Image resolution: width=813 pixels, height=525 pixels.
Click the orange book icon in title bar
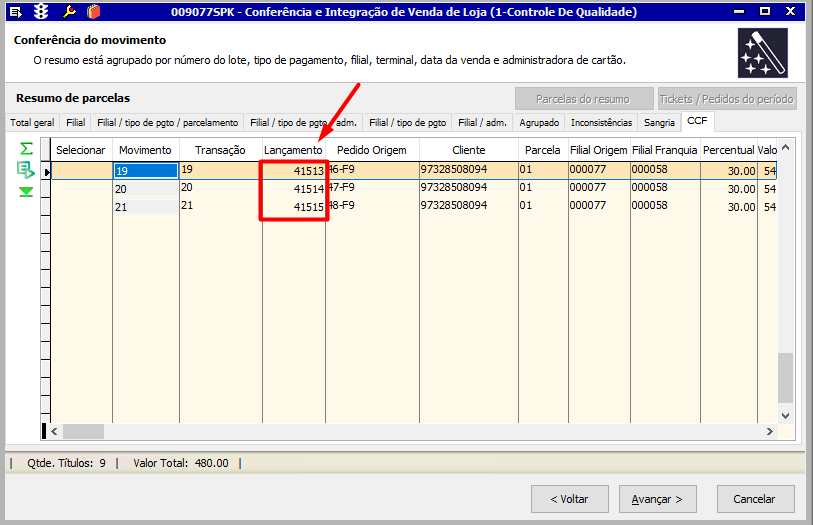point(93,11)
